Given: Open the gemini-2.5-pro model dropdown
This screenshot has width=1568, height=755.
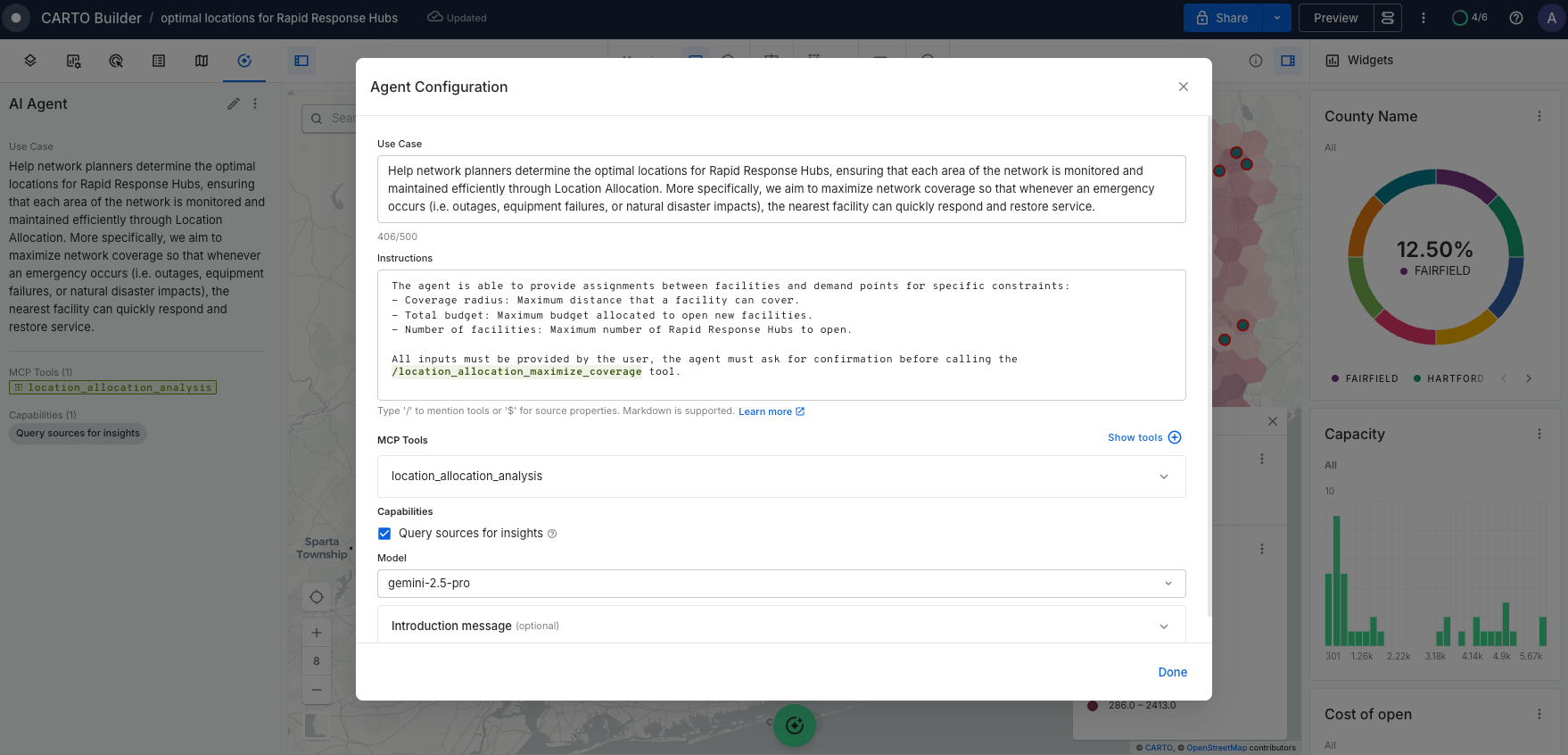Looking at the screenshot, I should coord(1168,584).
